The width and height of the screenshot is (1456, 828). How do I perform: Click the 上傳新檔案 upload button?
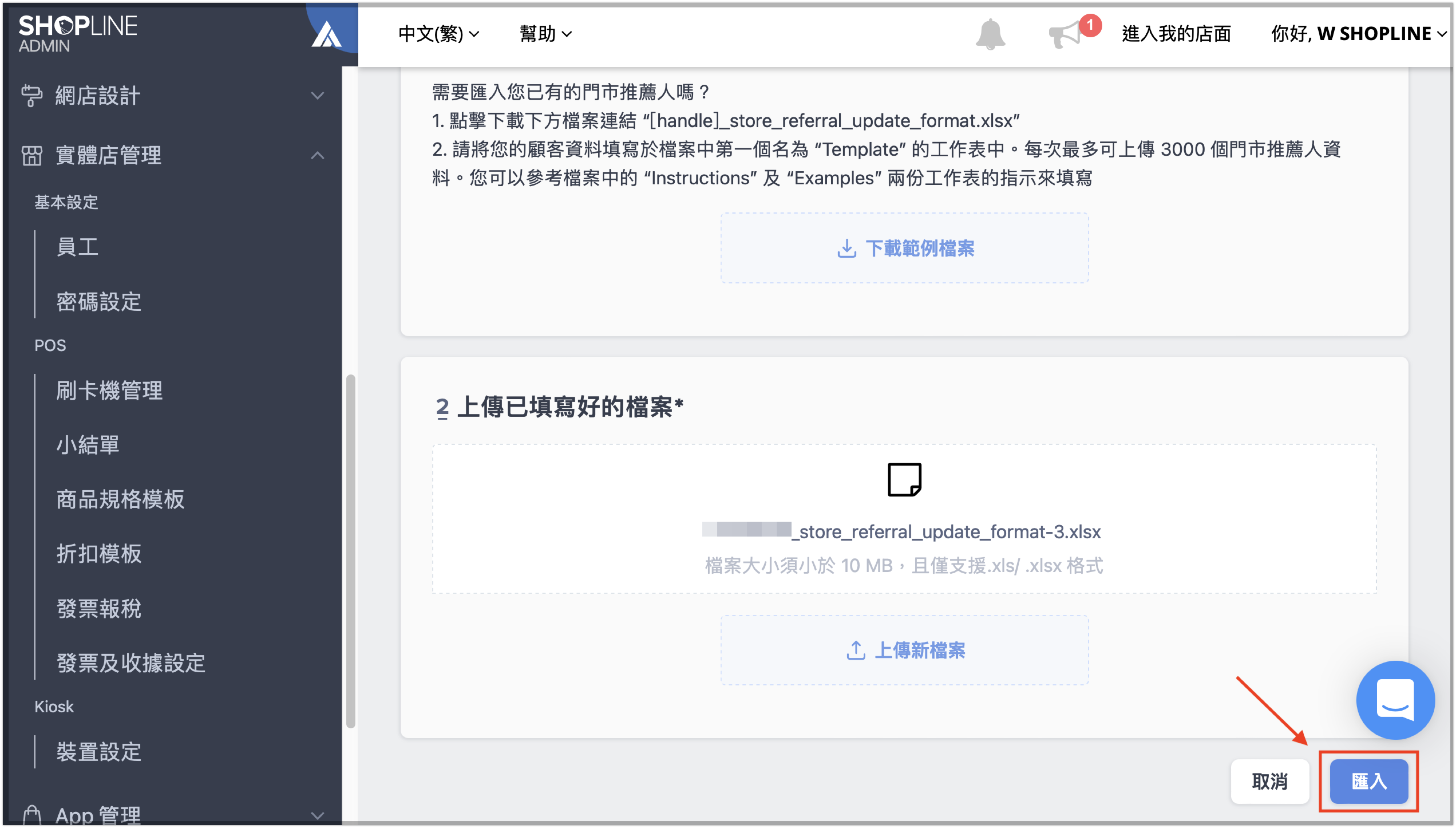(904, 650)
